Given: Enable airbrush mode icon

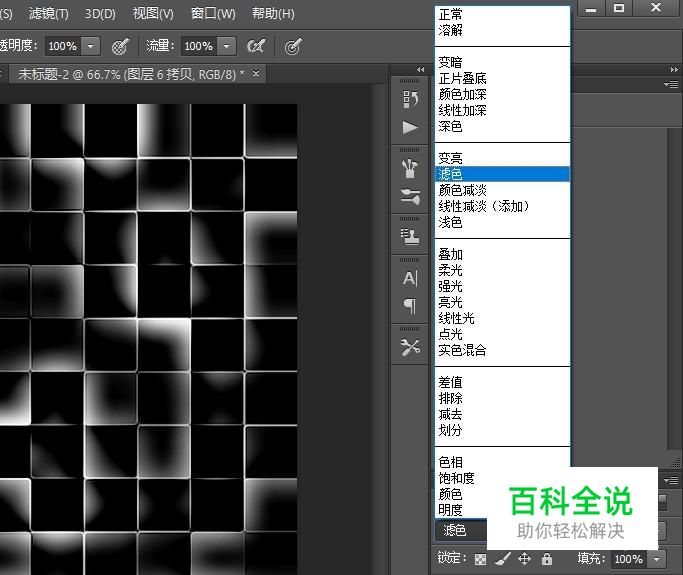Looking at the screenshot, I should pos(256,46).
